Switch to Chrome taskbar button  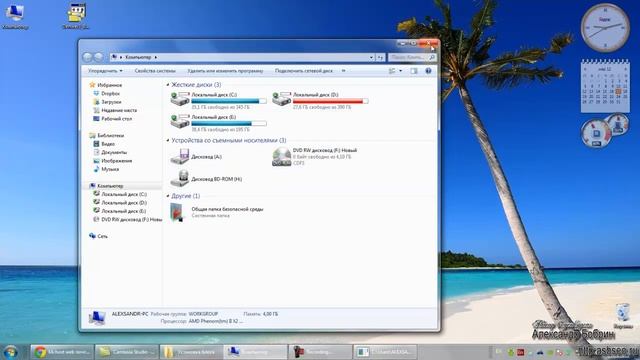[62, 352]
